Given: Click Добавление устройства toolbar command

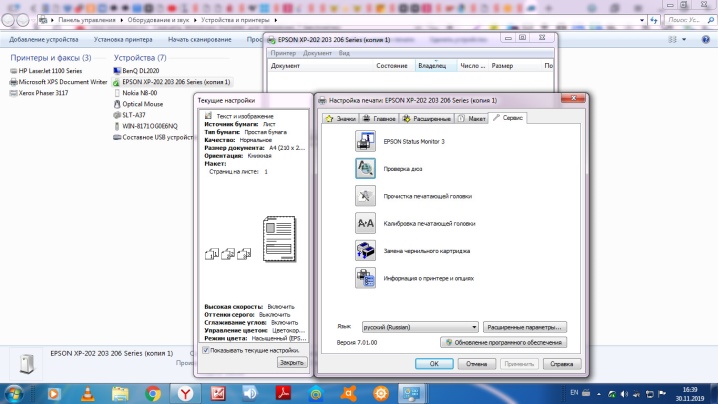Looking at the screenshot, I should (44, 39).
